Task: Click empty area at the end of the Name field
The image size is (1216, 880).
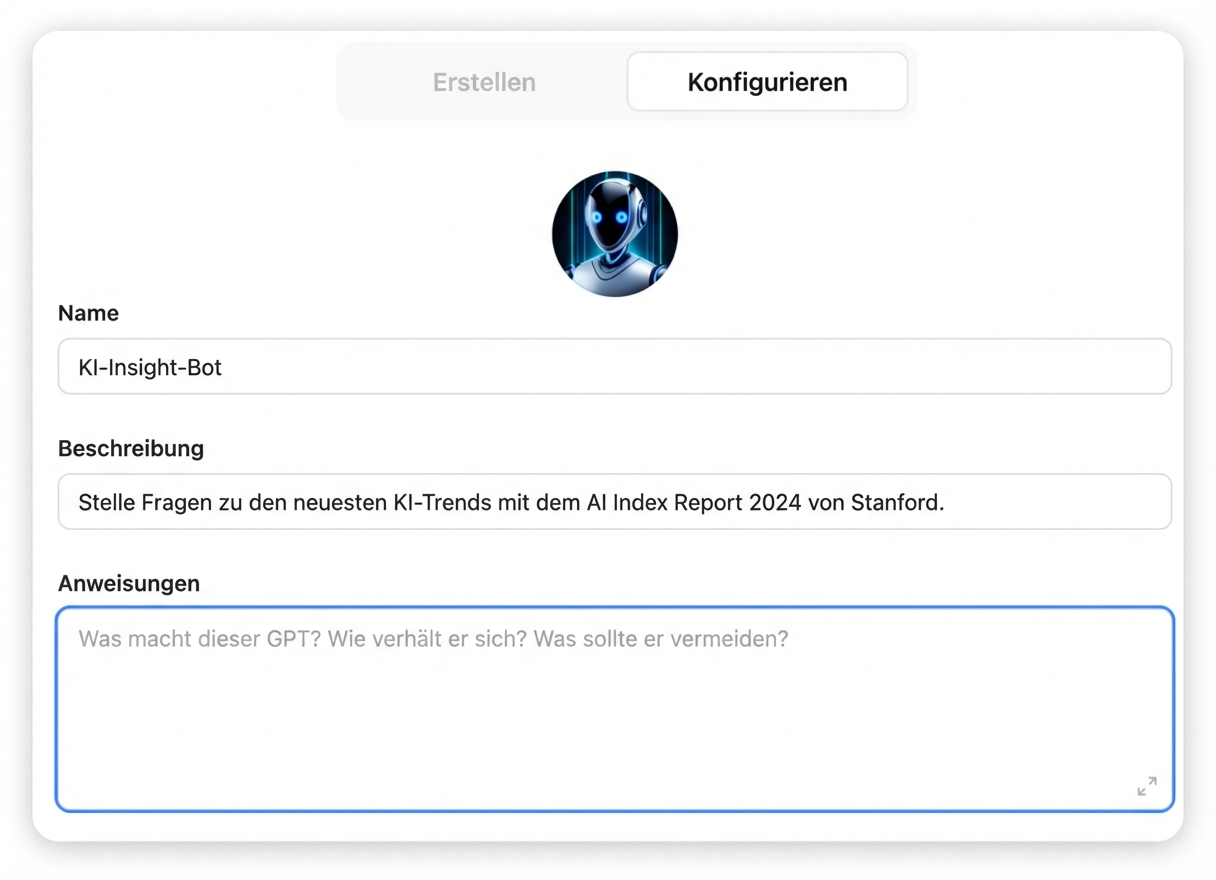Action: 900,367
